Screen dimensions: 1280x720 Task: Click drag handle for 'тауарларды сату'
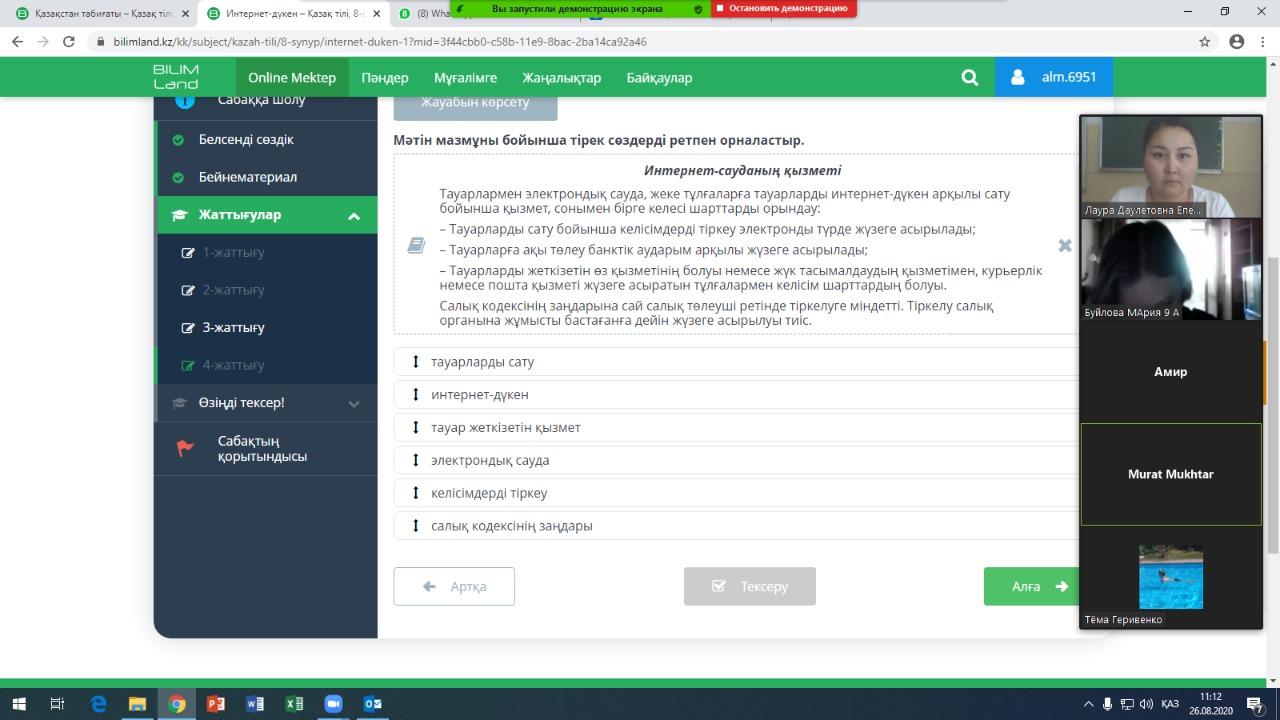415,362
